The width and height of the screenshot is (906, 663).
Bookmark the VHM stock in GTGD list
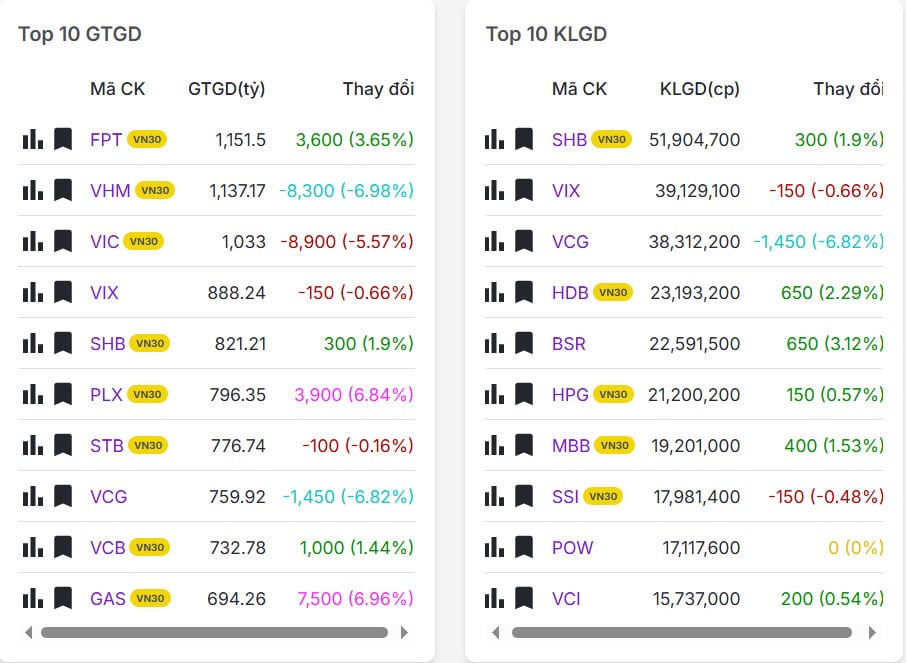(63, 190)
